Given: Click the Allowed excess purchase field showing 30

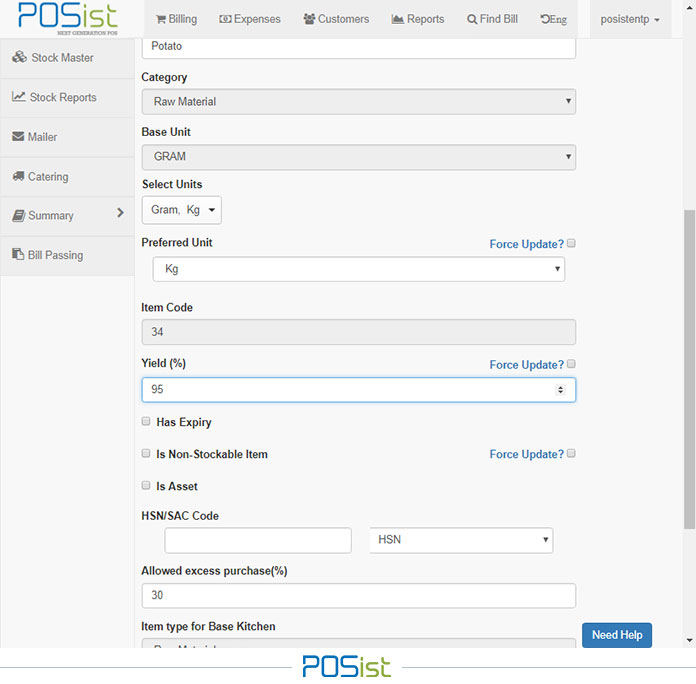Looking at the screenshot, I should 359,596.
